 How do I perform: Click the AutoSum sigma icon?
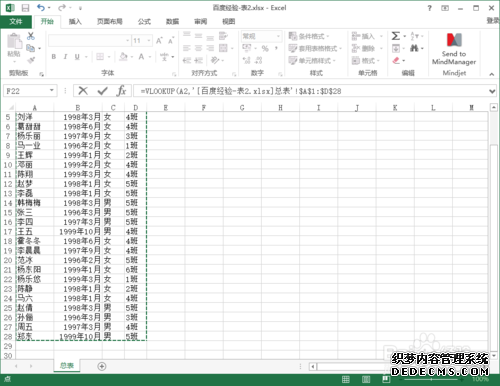(x=396, y=36)
